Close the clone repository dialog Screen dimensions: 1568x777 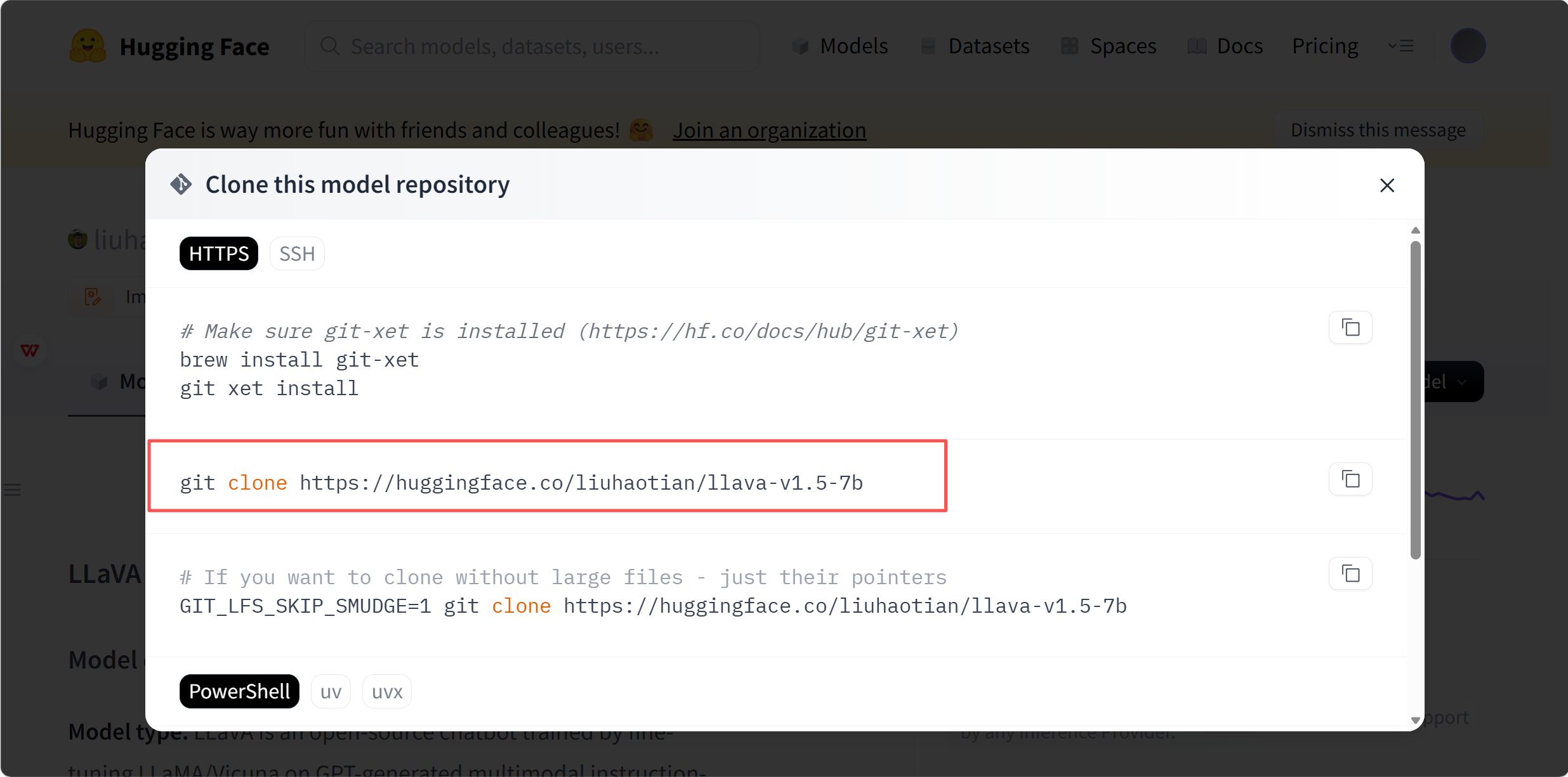[1387, 185]
